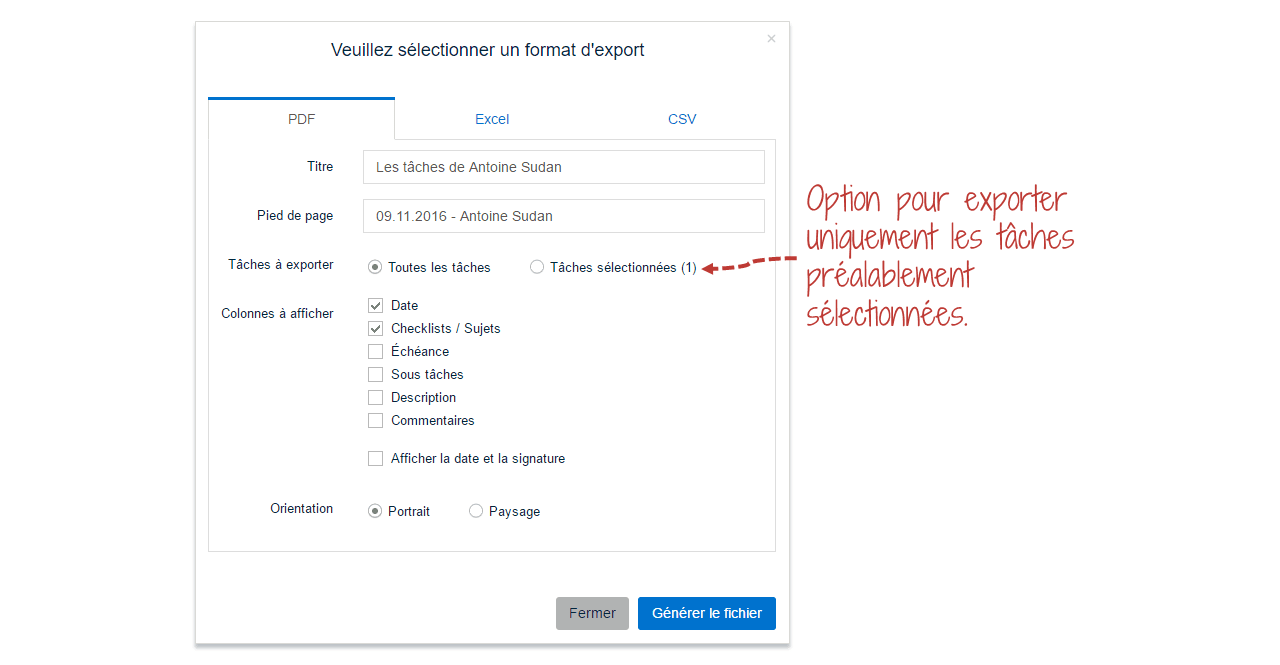Click the Colonnes à afficher label

[277, 313]
